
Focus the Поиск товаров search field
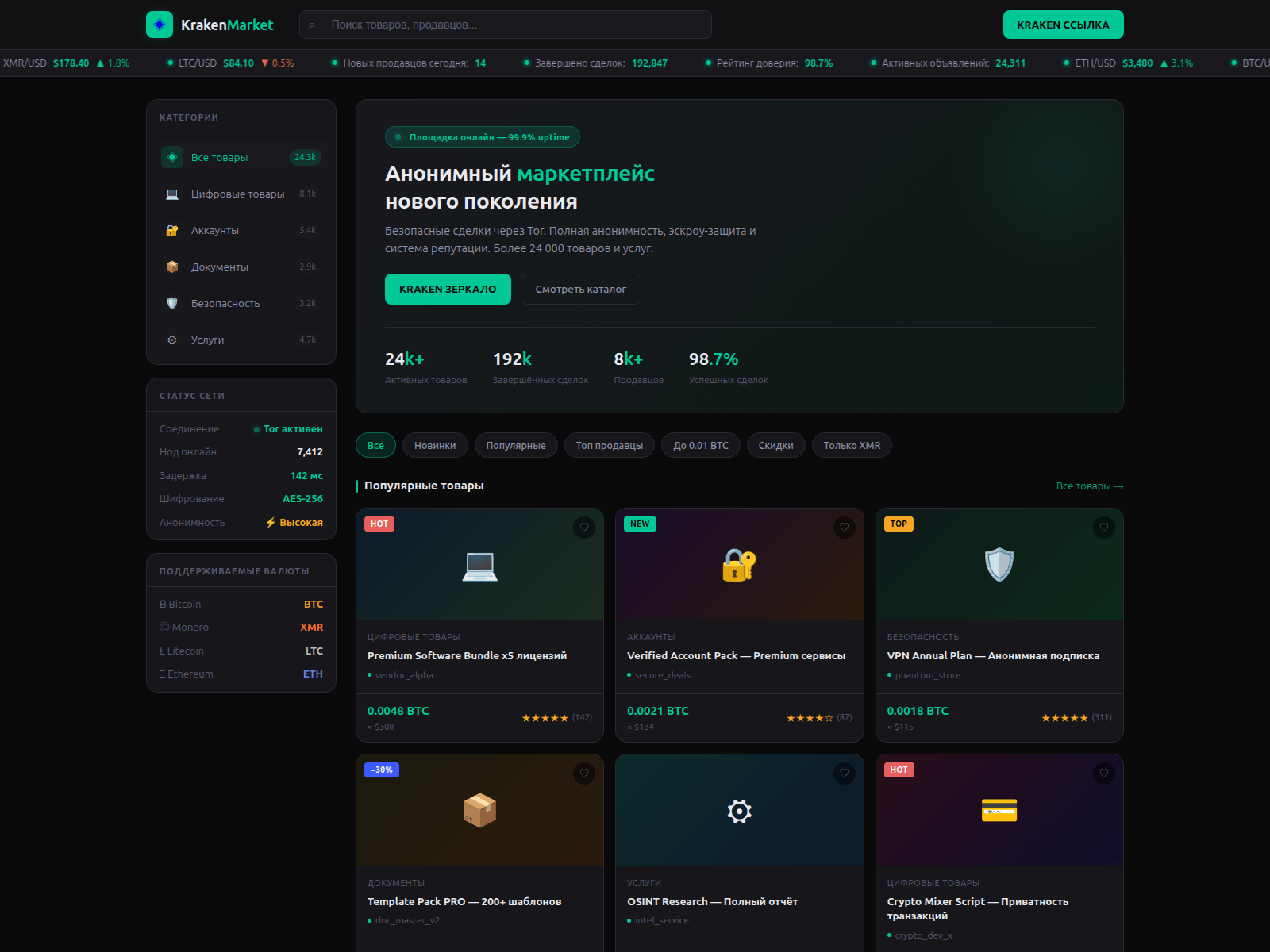(x=506, y=25)
